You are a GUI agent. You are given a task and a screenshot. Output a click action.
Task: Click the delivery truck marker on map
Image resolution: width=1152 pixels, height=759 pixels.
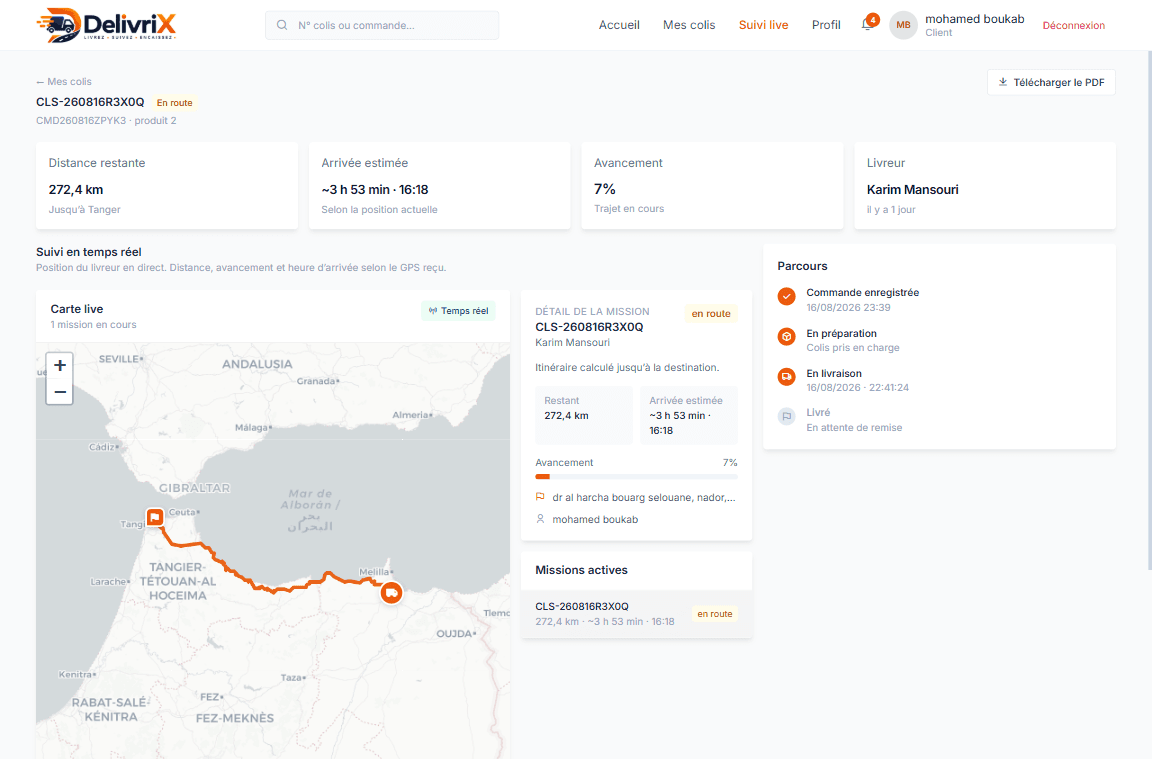[x=392, y=592]
